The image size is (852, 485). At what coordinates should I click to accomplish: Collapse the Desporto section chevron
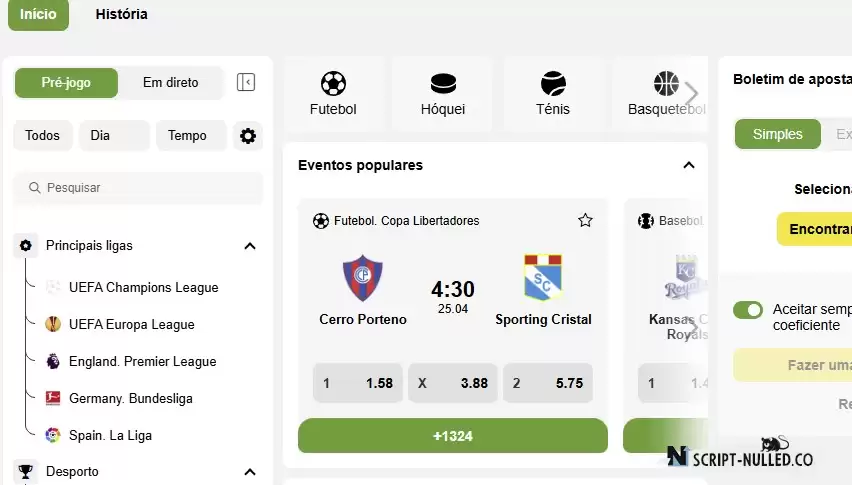[250, 471]
